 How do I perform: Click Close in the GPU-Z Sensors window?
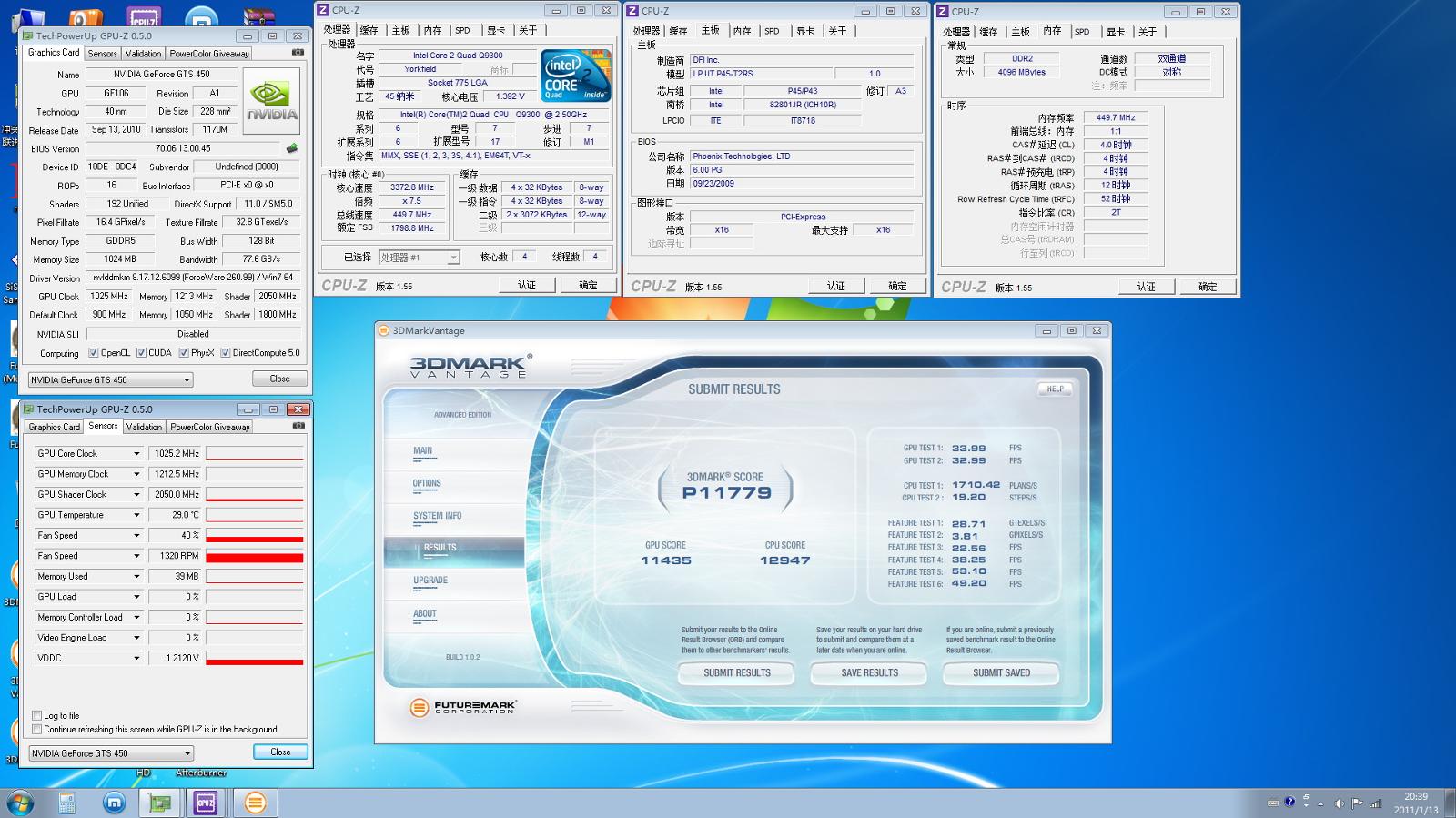(280, 752)
